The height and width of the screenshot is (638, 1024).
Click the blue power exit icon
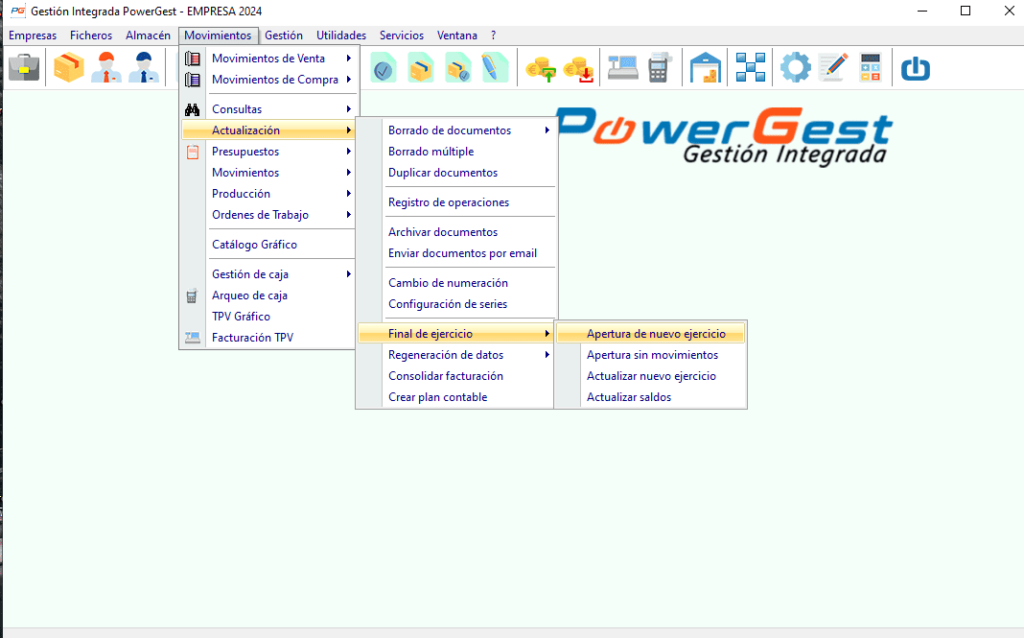pos(916,68)
